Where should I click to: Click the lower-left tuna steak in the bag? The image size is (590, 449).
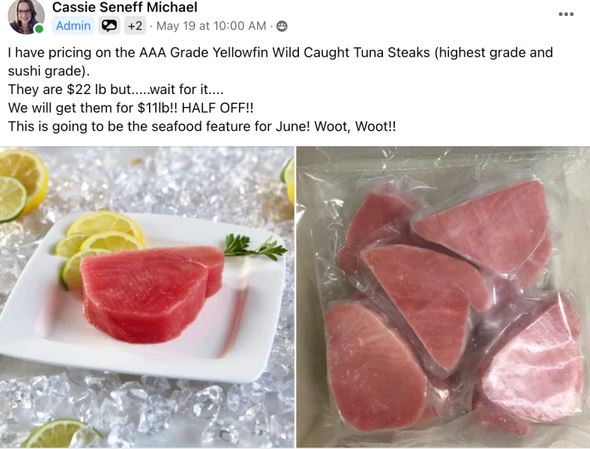pyautogui.click(x=376, y=367)
